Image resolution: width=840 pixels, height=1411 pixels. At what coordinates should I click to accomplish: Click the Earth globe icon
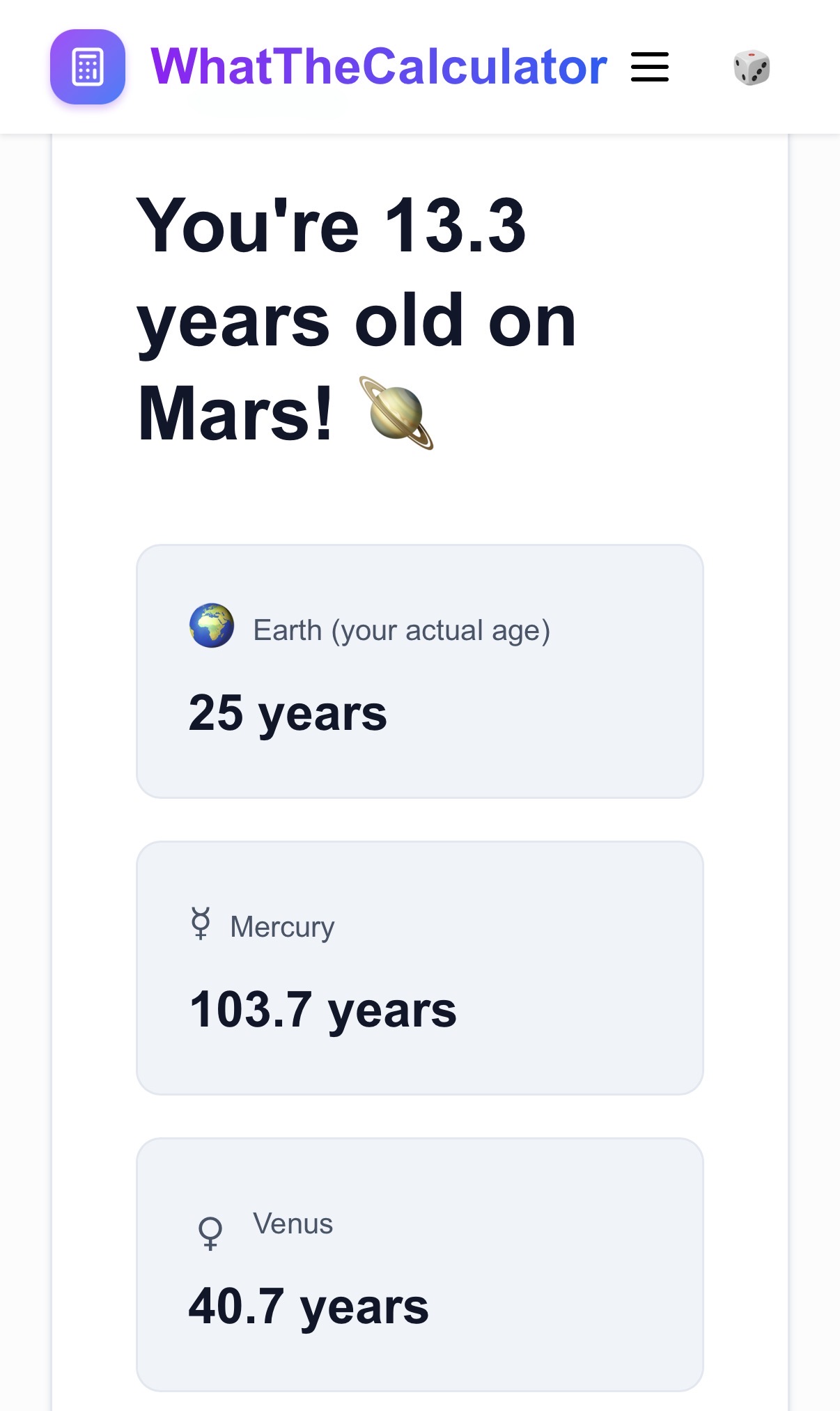point(212,625)
